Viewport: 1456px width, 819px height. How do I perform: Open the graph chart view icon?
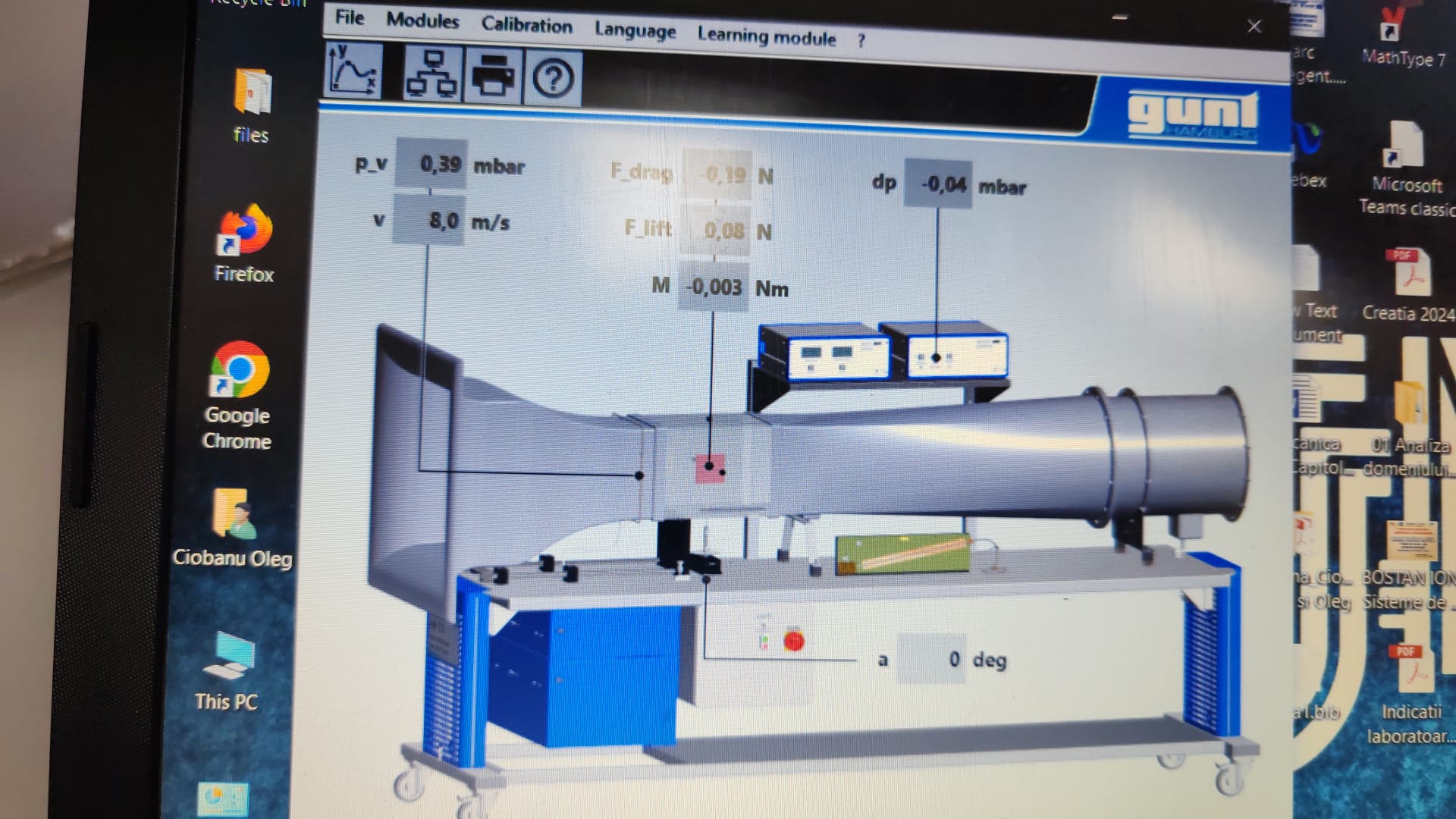(x=353, y=71)
